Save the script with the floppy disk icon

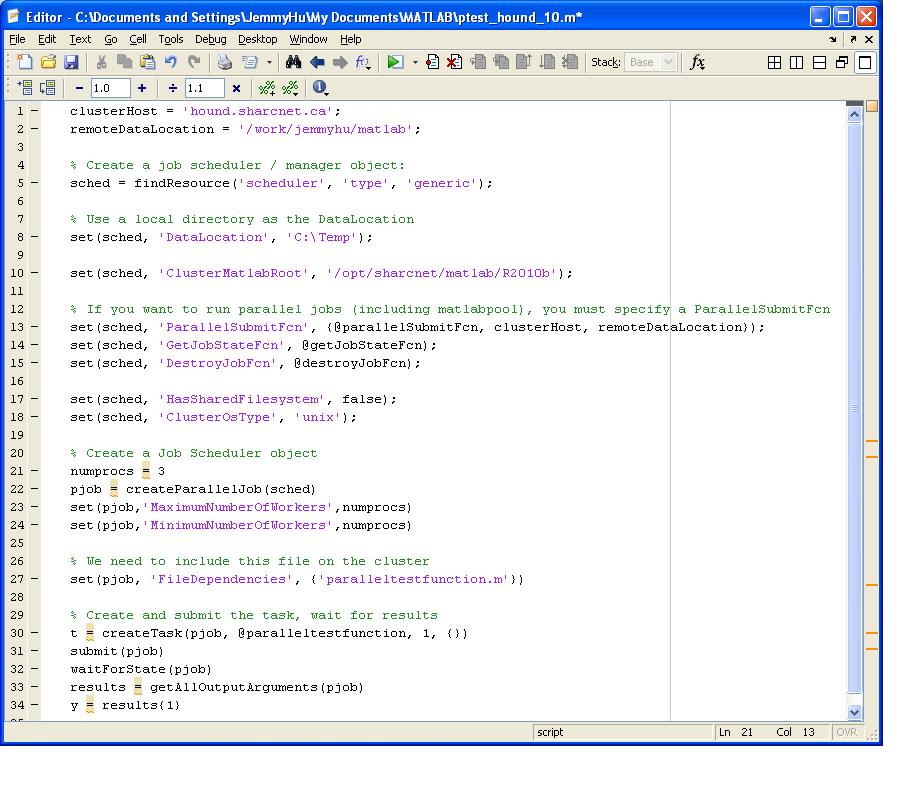pos(71,62)
